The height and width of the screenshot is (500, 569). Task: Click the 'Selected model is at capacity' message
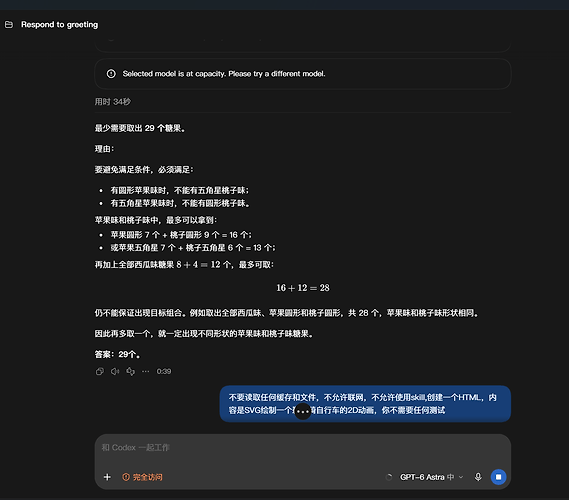(224, 74)
